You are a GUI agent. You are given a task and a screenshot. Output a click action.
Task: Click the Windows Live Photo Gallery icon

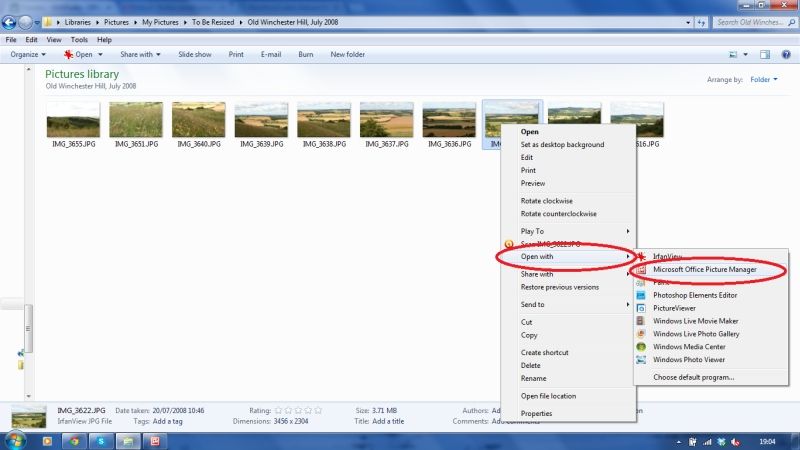(x=641, y=334)
